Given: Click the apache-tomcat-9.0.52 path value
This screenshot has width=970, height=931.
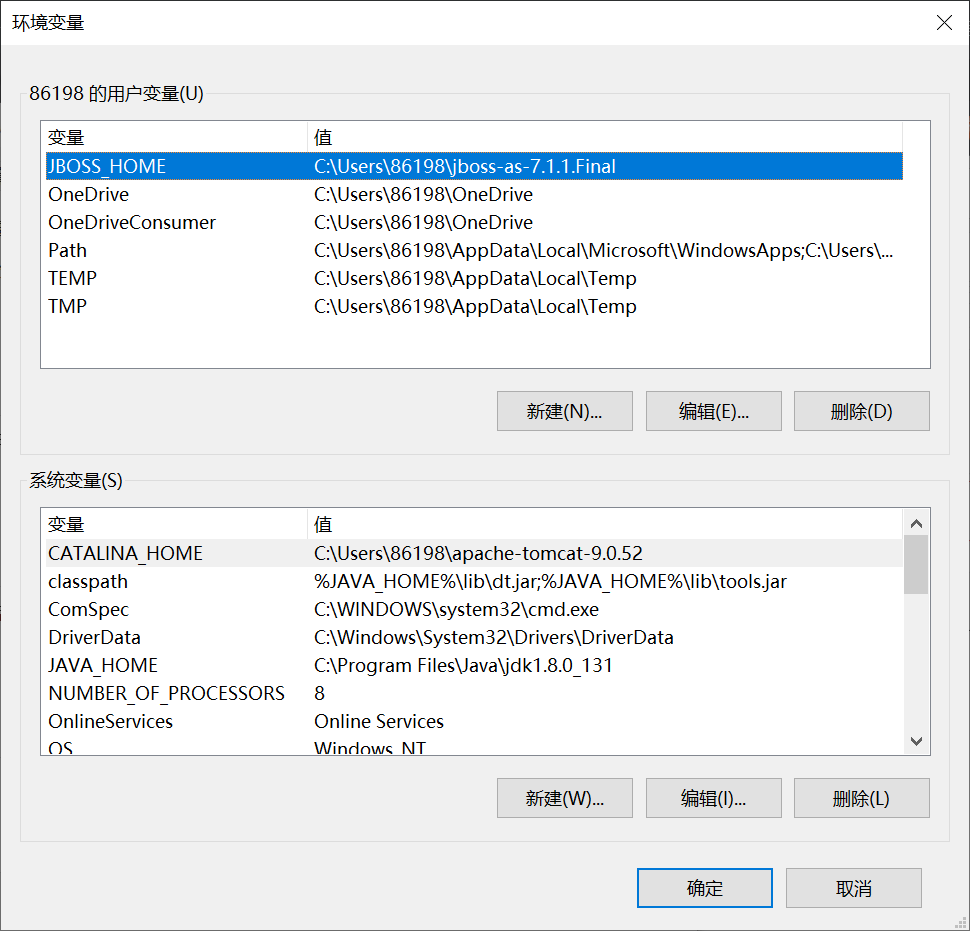Looking at the screenshot, I should [x=478, y=553].
